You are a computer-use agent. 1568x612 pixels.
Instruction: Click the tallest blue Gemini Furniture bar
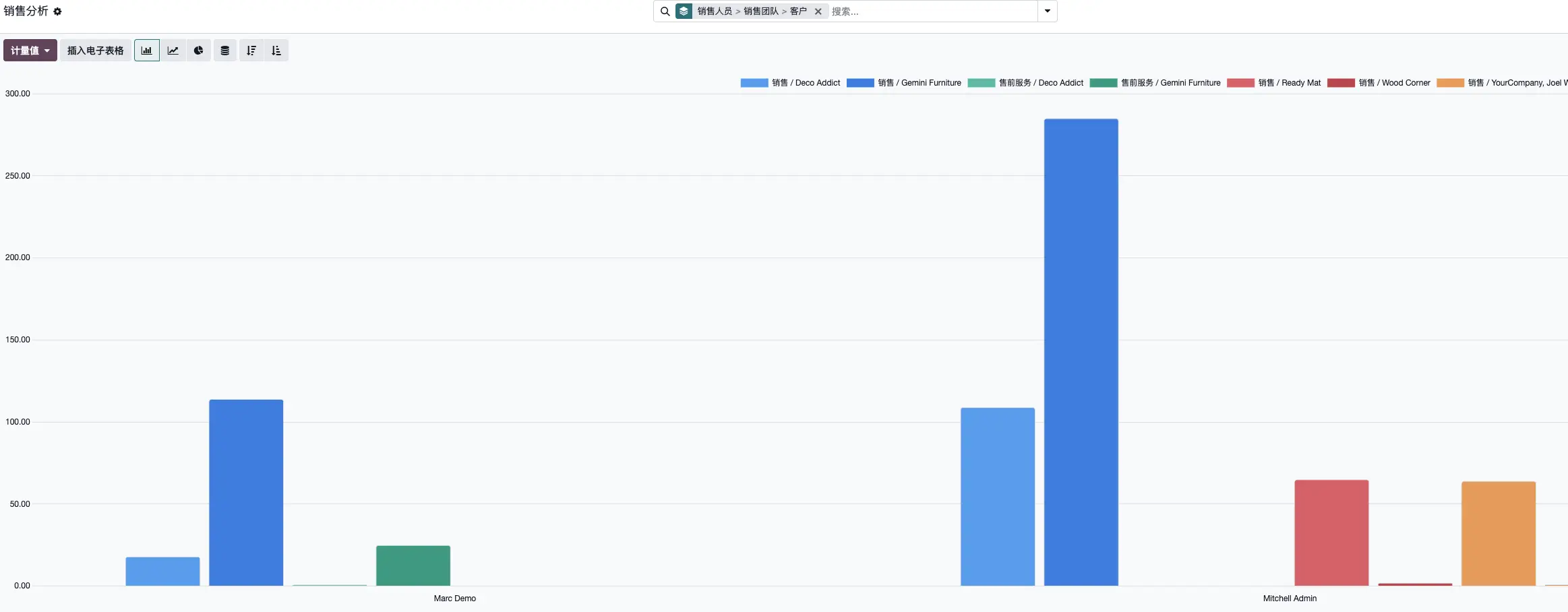coord(1081,350)
